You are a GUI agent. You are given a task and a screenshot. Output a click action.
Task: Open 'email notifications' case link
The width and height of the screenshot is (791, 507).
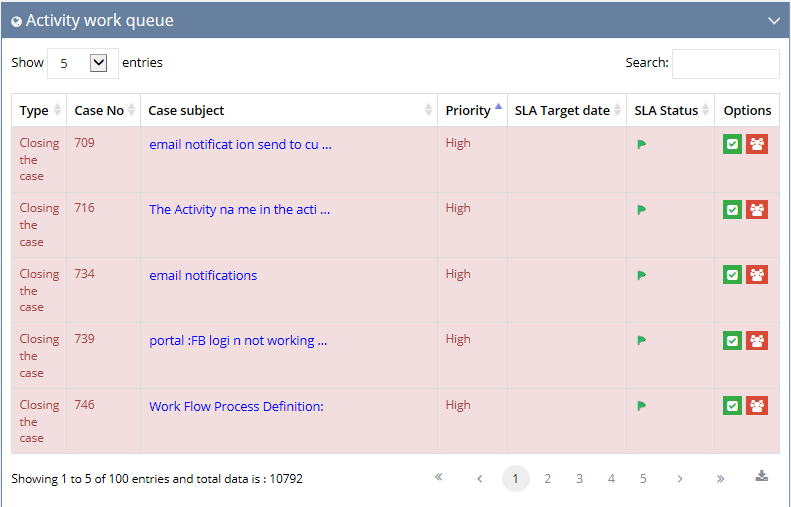pos(203,275)
